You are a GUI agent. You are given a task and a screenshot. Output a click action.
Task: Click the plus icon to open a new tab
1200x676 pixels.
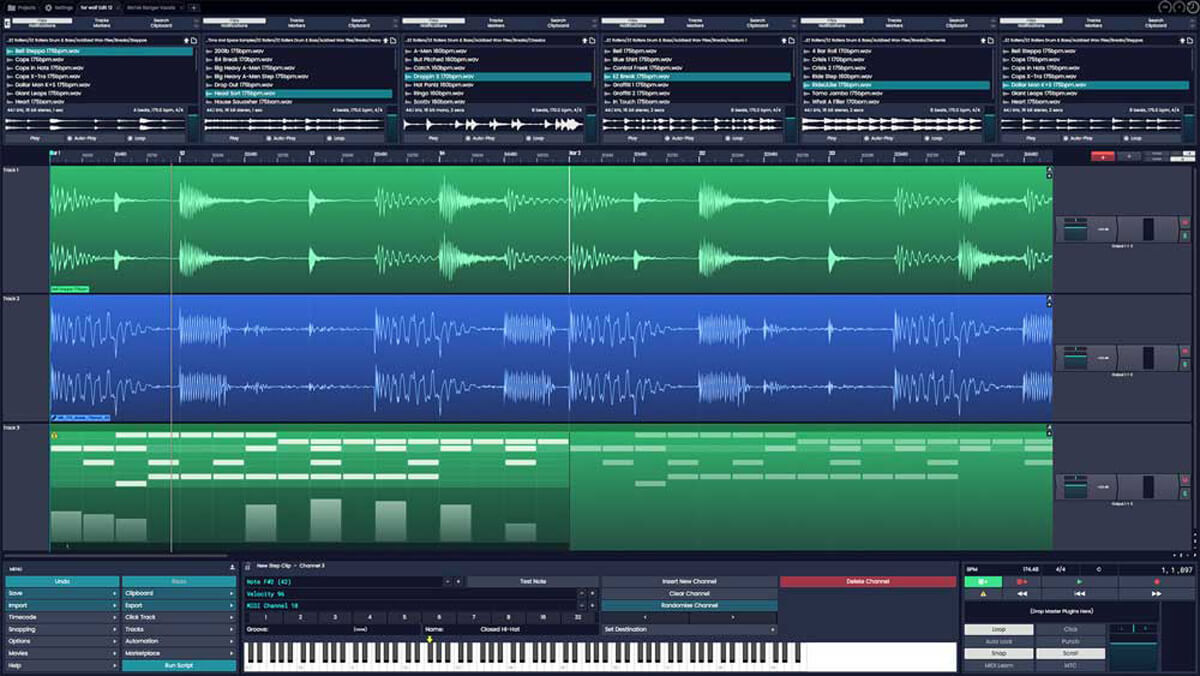pos(193,8)
